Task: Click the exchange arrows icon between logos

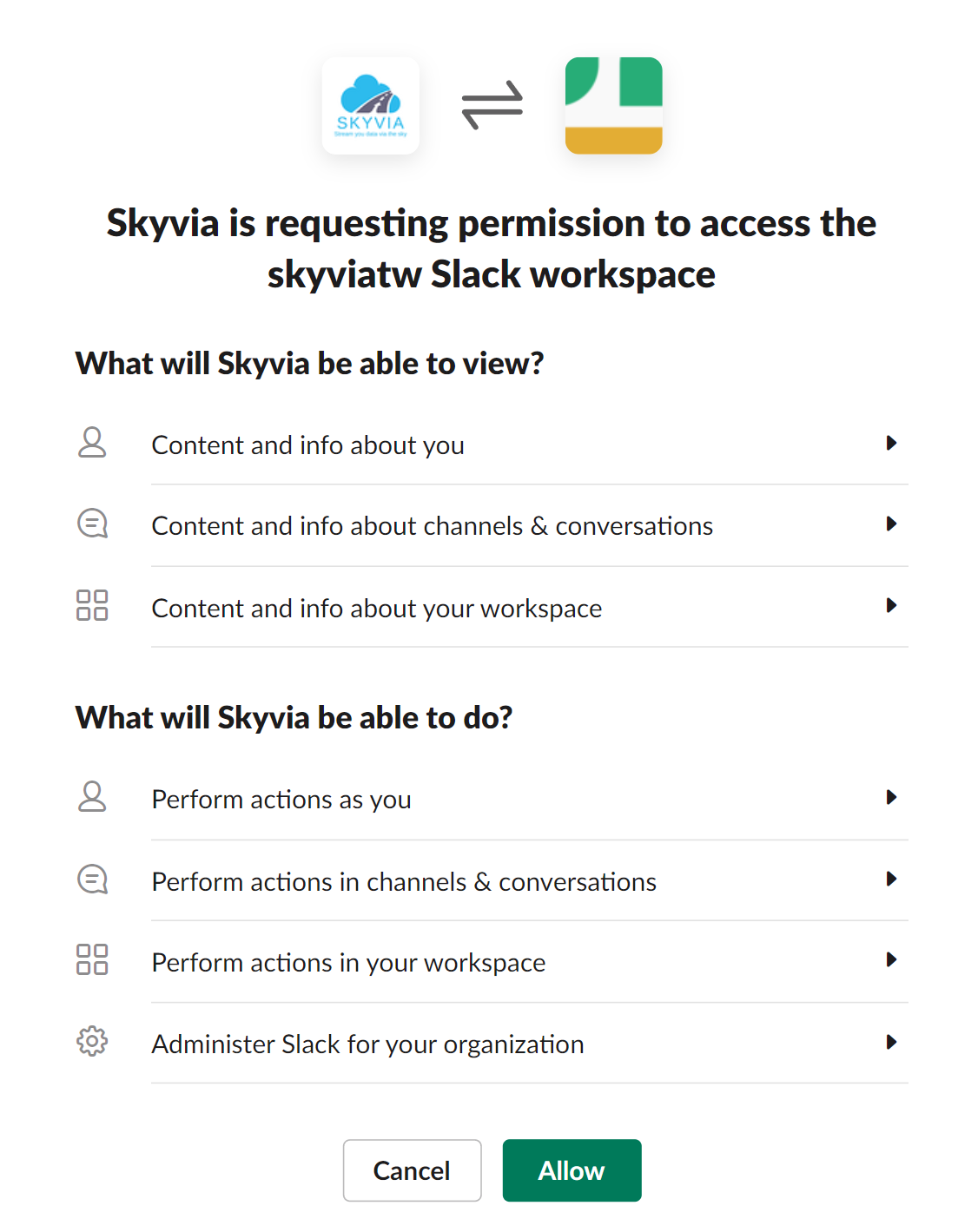Action: click(492, 105)
